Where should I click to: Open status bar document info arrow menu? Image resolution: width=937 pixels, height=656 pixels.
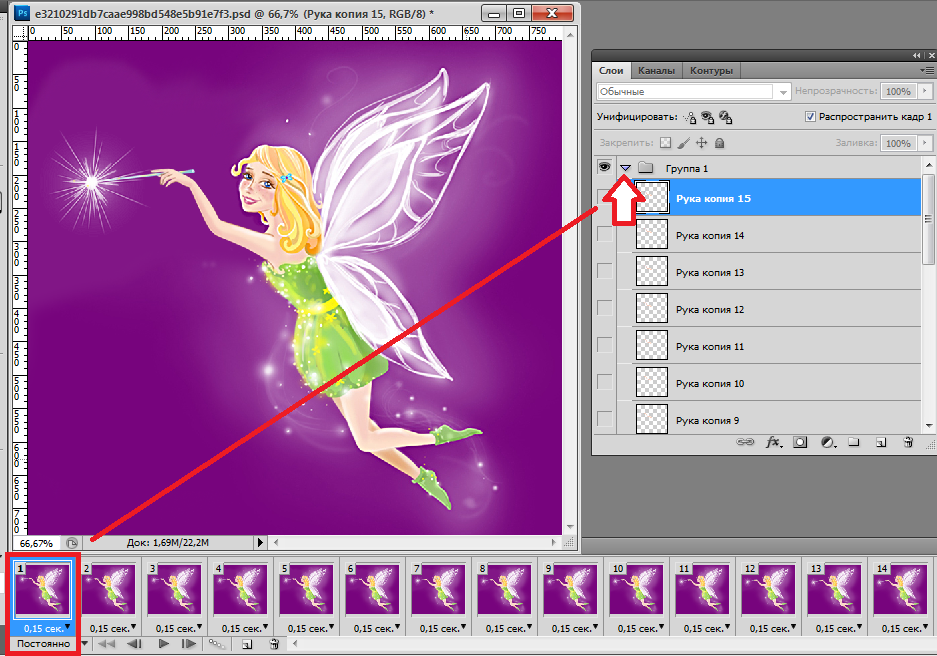(259, 542)
